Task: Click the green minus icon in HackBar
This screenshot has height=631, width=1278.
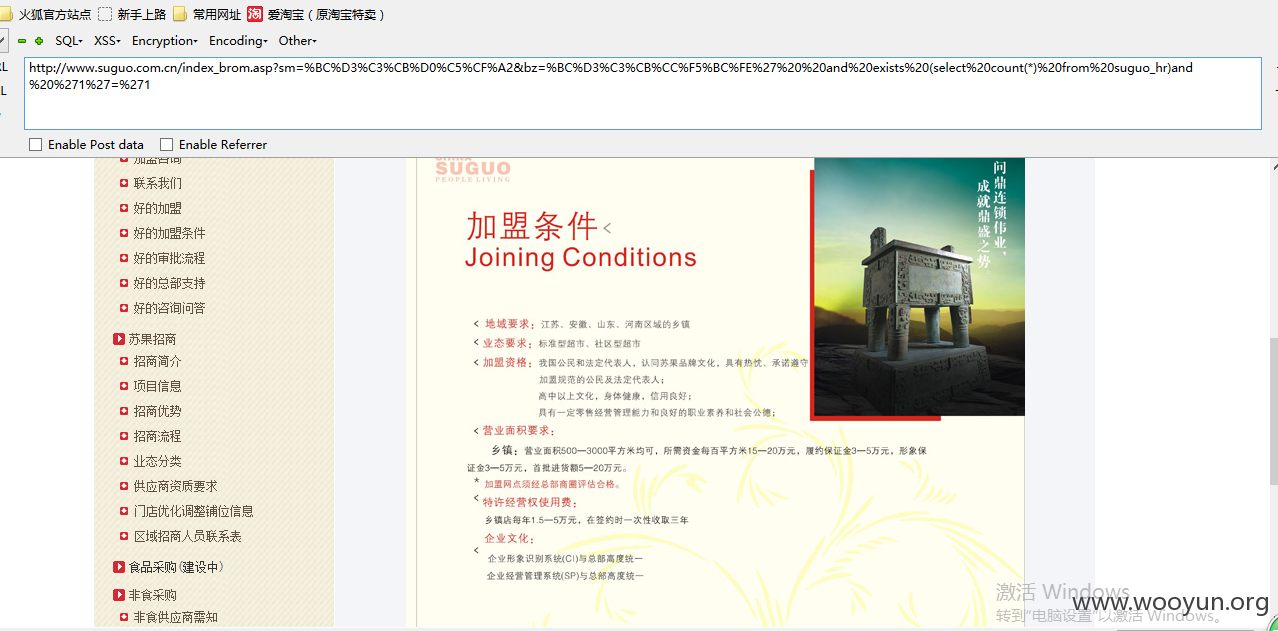Action: point(22,41)
